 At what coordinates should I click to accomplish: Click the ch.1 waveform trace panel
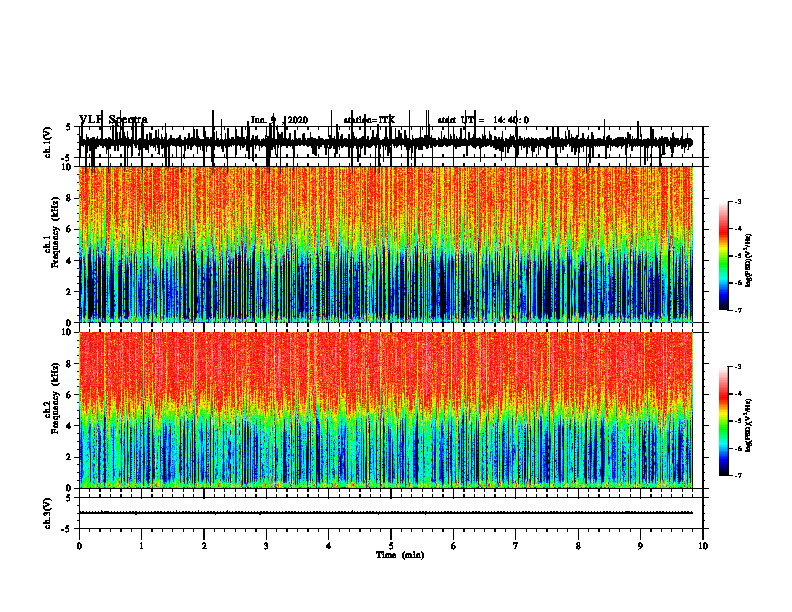pos(391,143)
